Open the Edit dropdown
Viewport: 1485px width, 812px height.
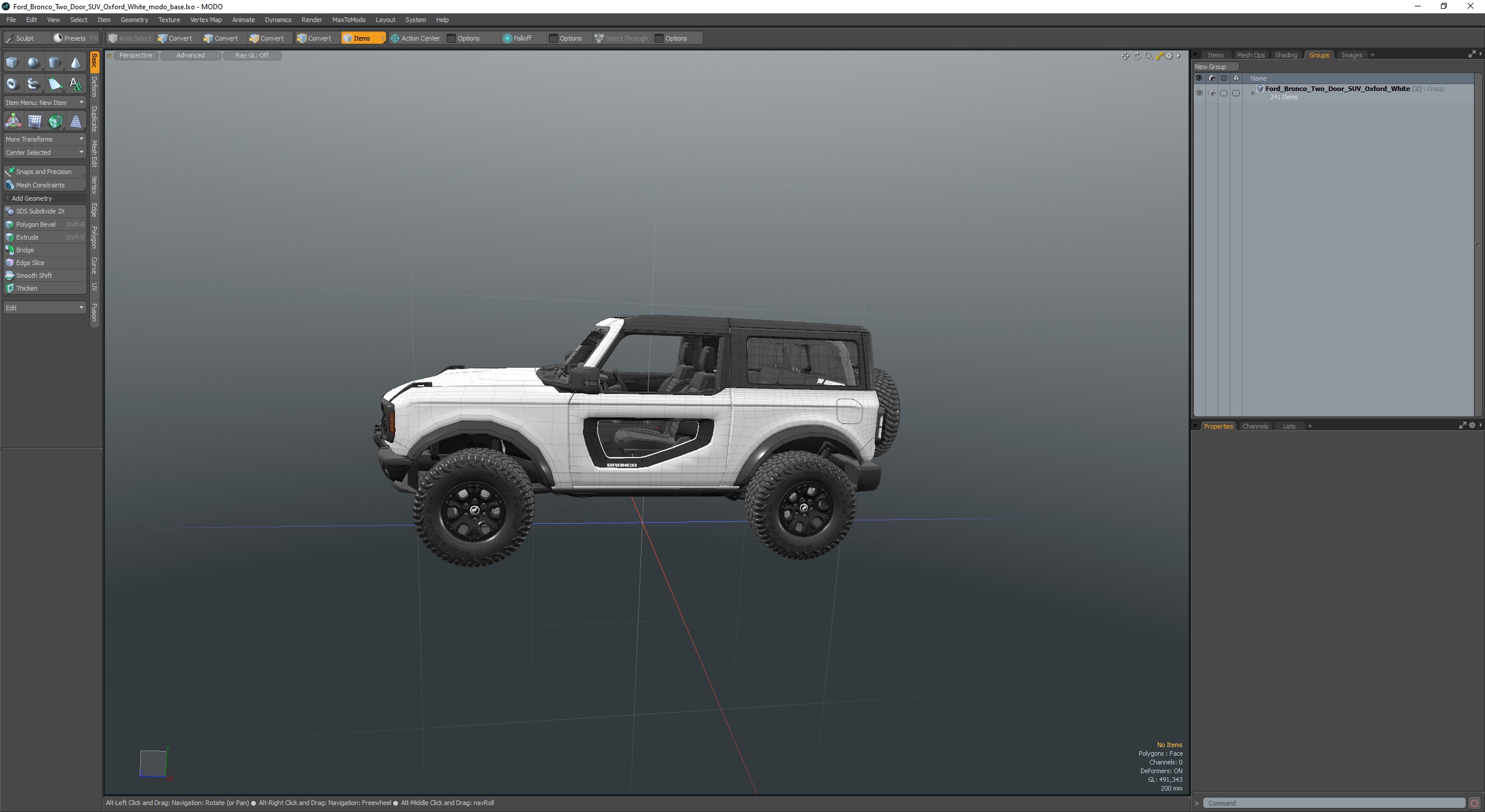(45, 307)
